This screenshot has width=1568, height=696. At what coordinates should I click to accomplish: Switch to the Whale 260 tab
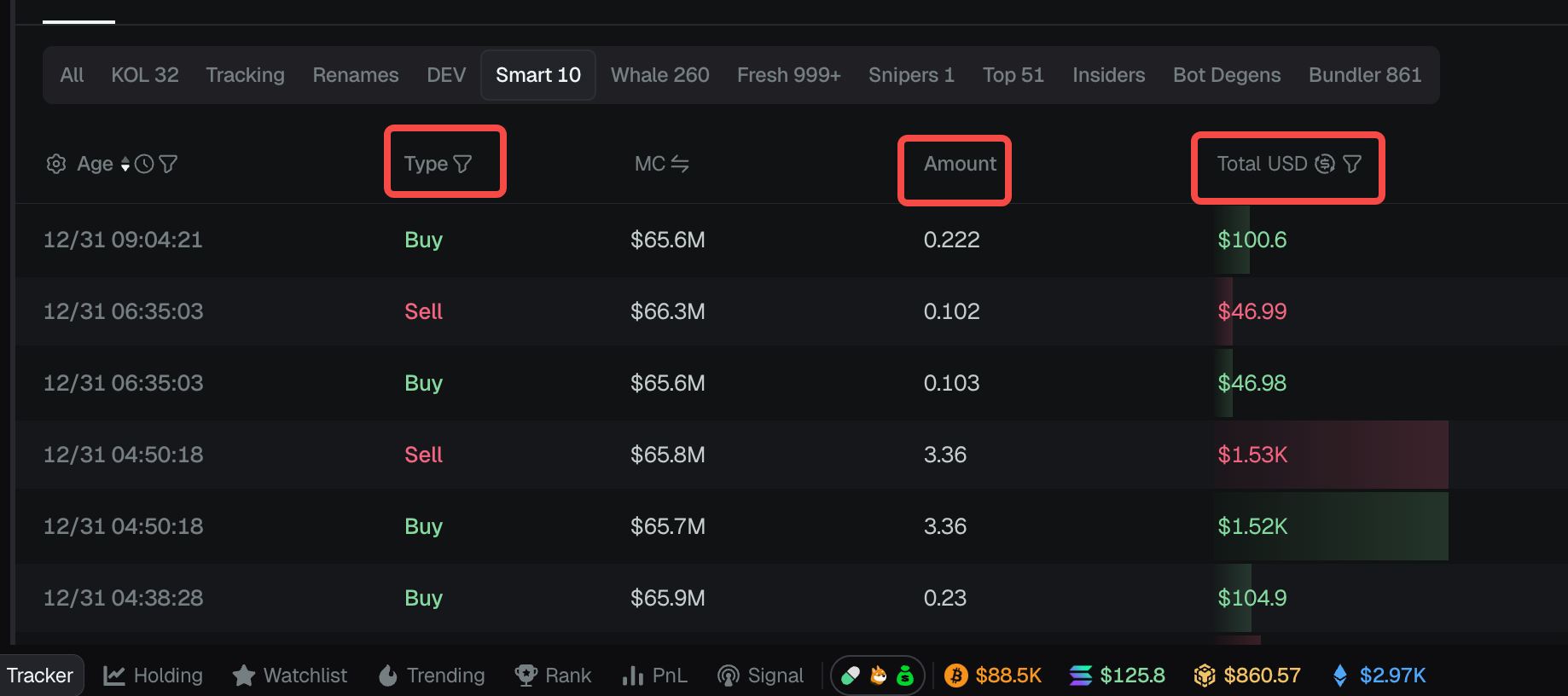(659, 75)
